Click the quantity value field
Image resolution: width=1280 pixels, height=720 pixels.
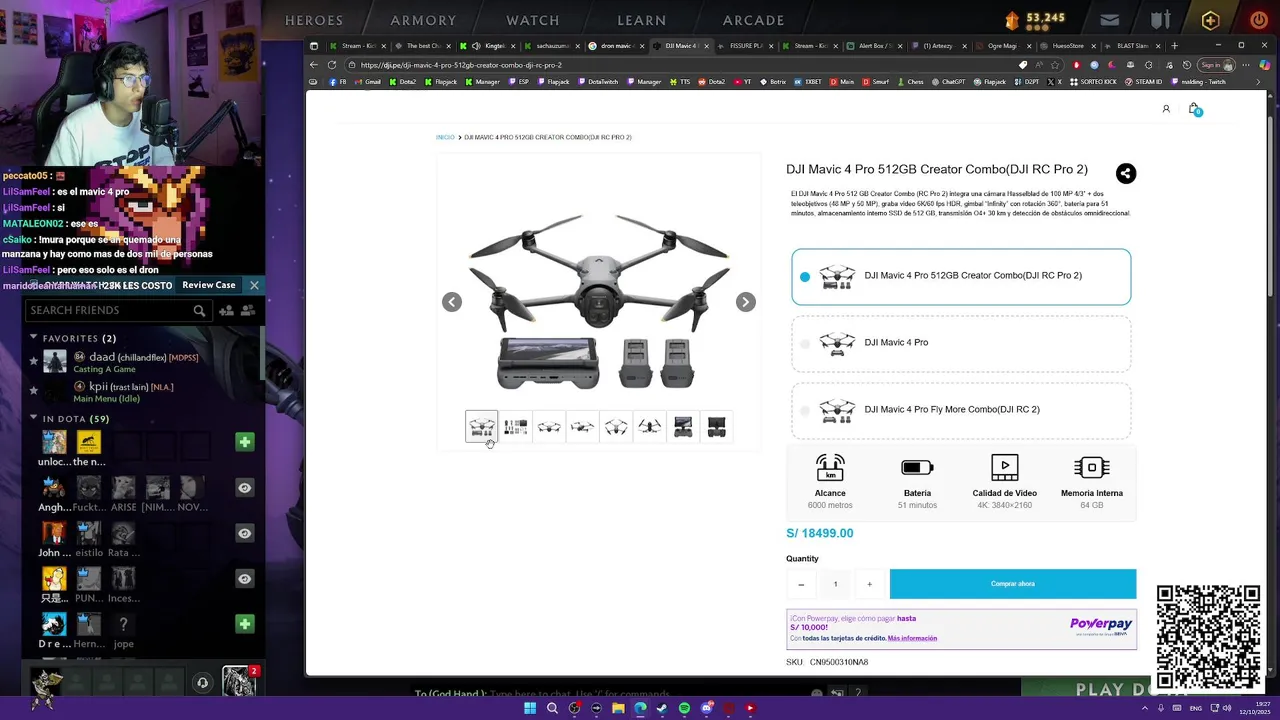[x=835, y=584]
